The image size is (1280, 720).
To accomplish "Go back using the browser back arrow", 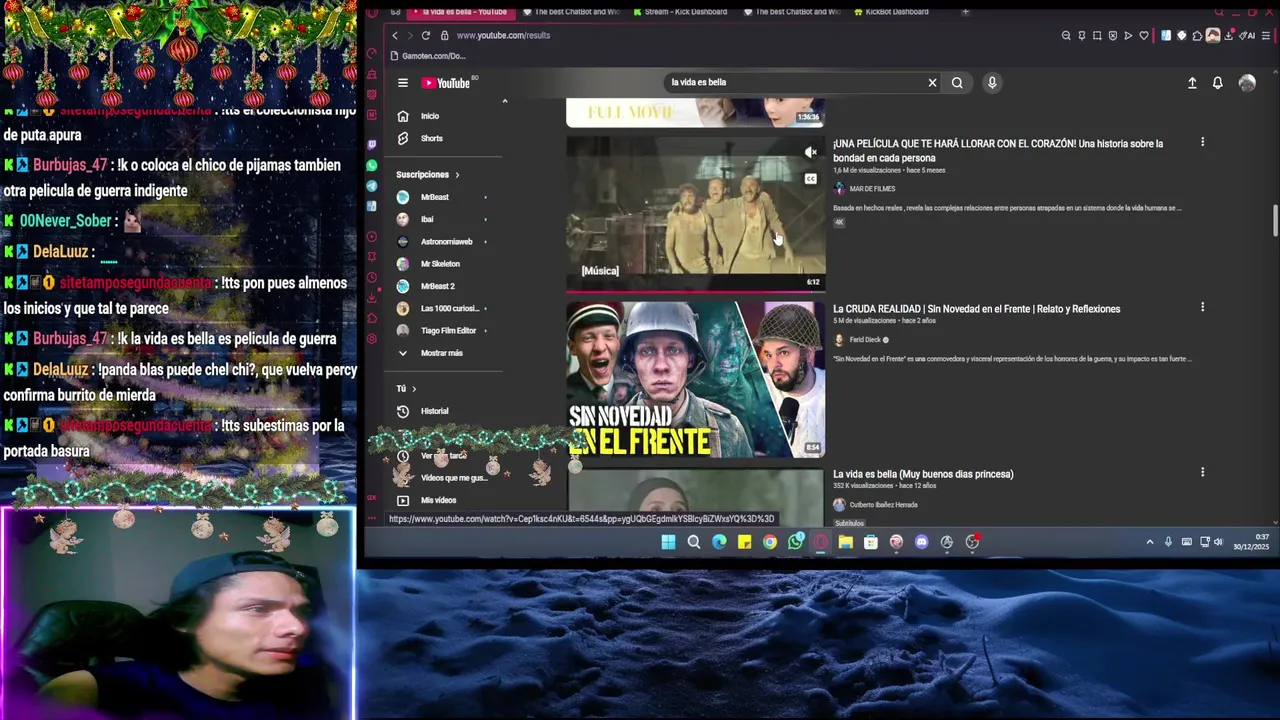I will pyautogui.click(x=395, y=35).
